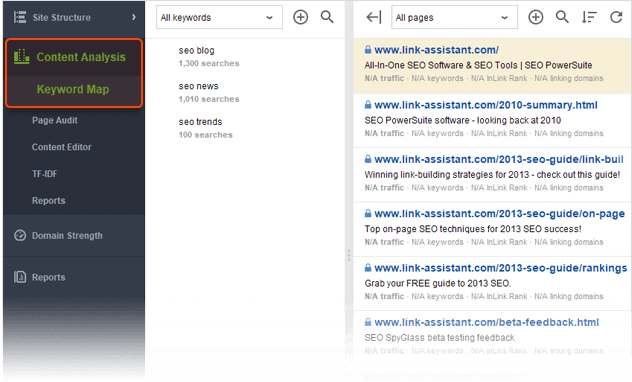Open the All pages dropdown
Screen dimensions: 632x382
point(454,17)
